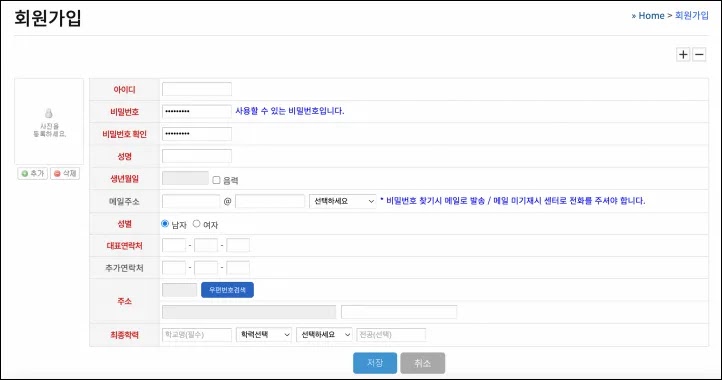Click last box of 추가연락처
Screen dimensions: 722x380
pos(238,268)
